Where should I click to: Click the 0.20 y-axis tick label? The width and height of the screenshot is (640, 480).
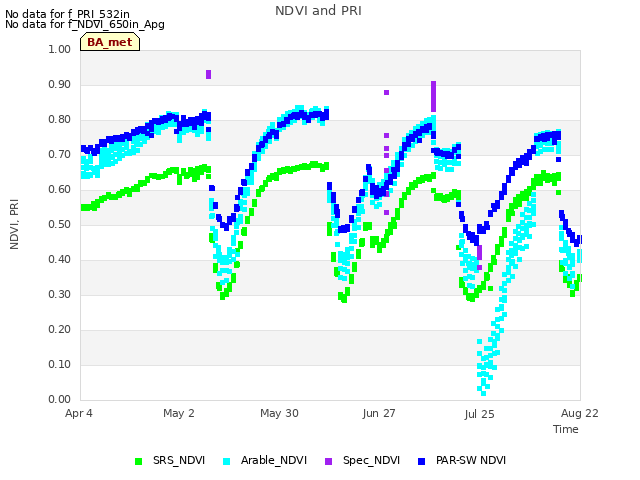(60, 329)
